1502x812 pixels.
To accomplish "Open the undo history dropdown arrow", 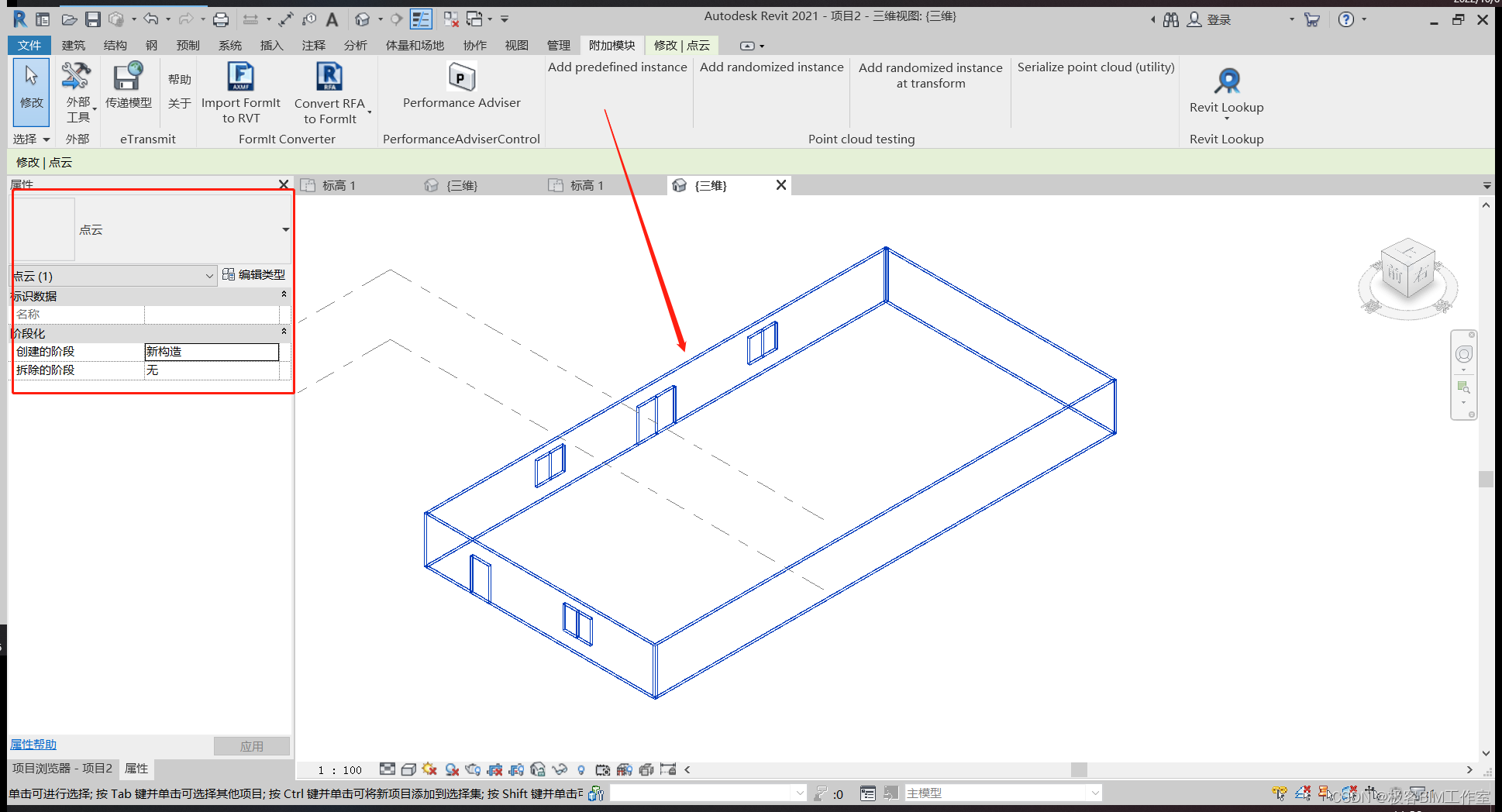I will tap(168, 19).
